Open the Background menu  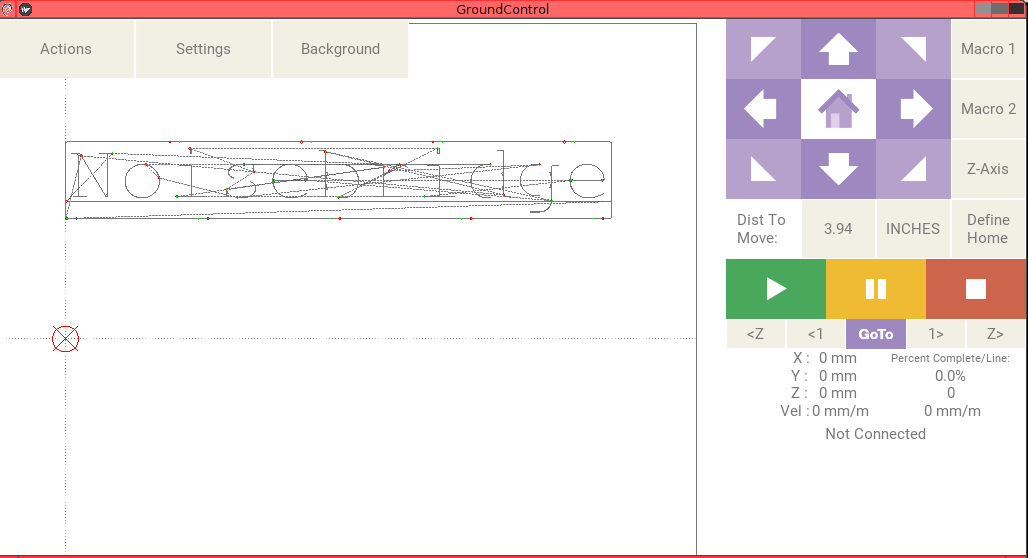pyautogui.click(x=340, y=49)
